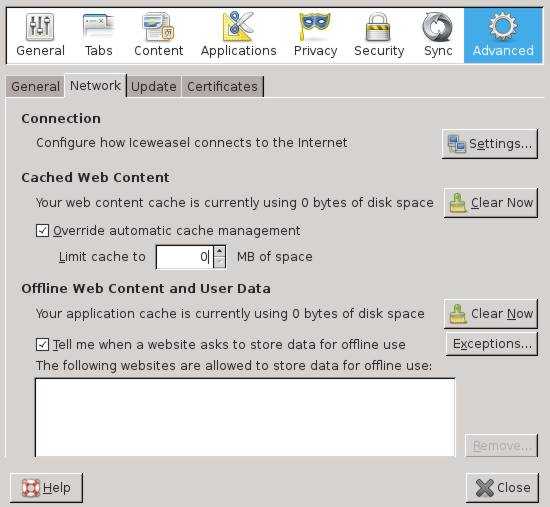Switch to the Update sub-tab
550x507 pixels.
click(154, 86)
